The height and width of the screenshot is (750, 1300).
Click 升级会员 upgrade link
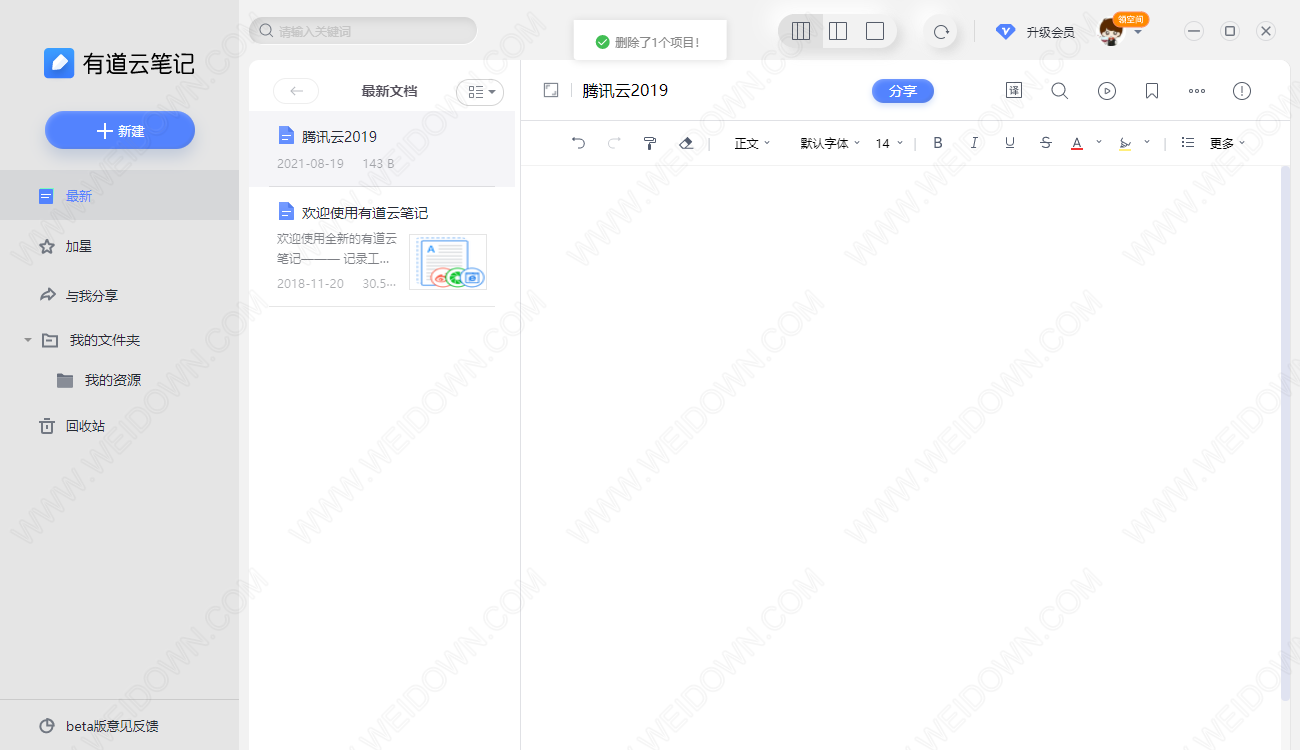pos(1050,32)
